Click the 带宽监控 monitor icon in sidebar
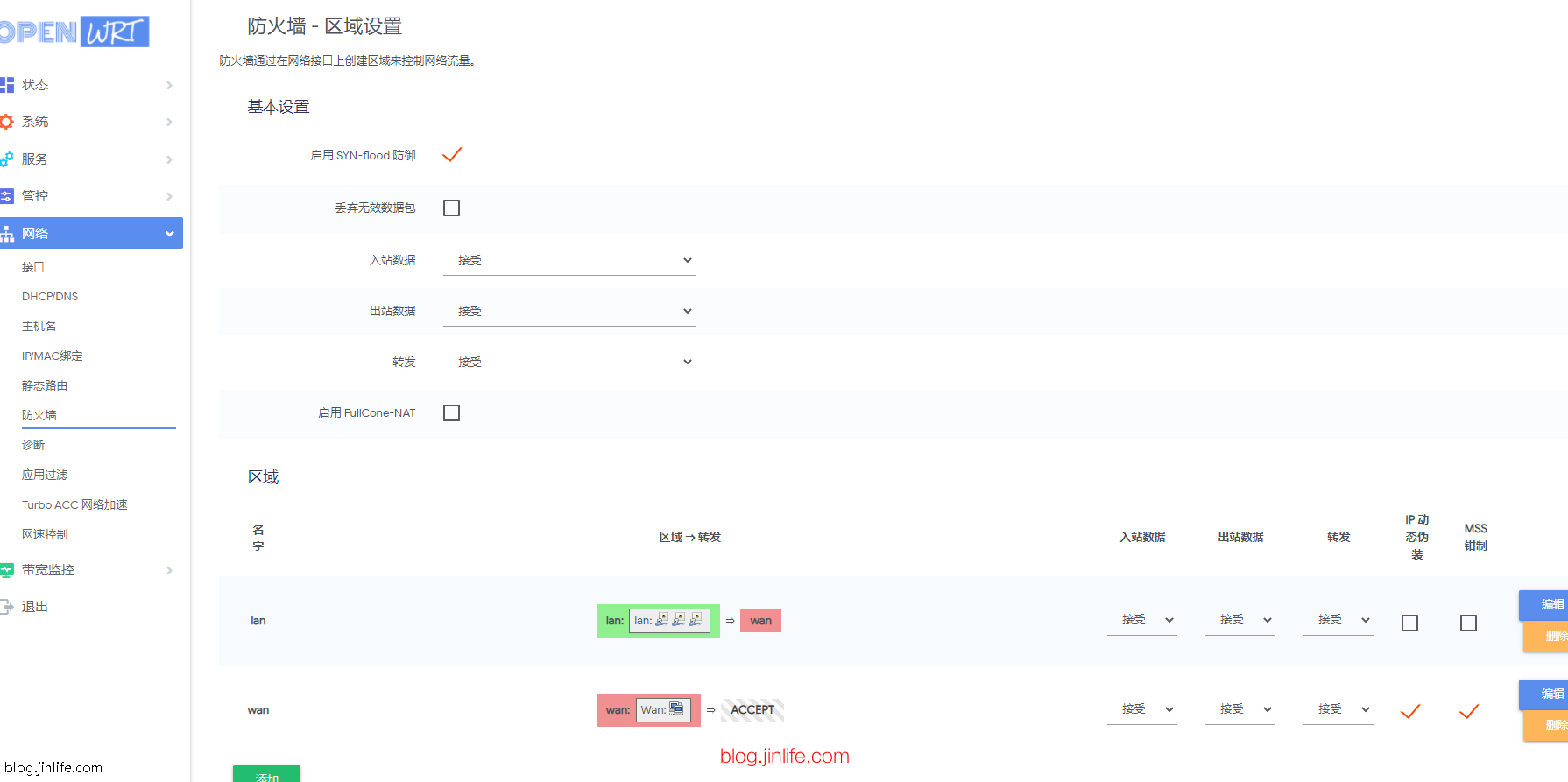Screen dimensions: 1568x782 pyautogui.click(x=7, y=570)
